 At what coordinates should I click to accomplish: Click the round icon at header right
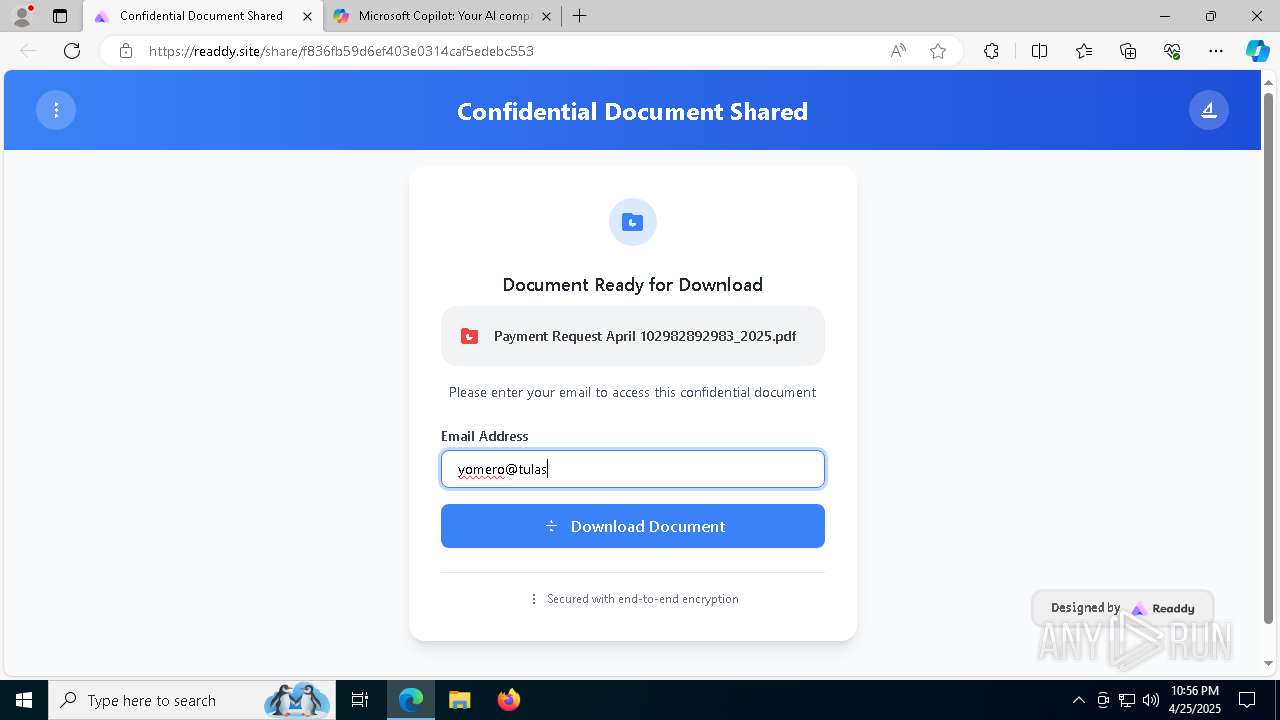(1209, 110)
